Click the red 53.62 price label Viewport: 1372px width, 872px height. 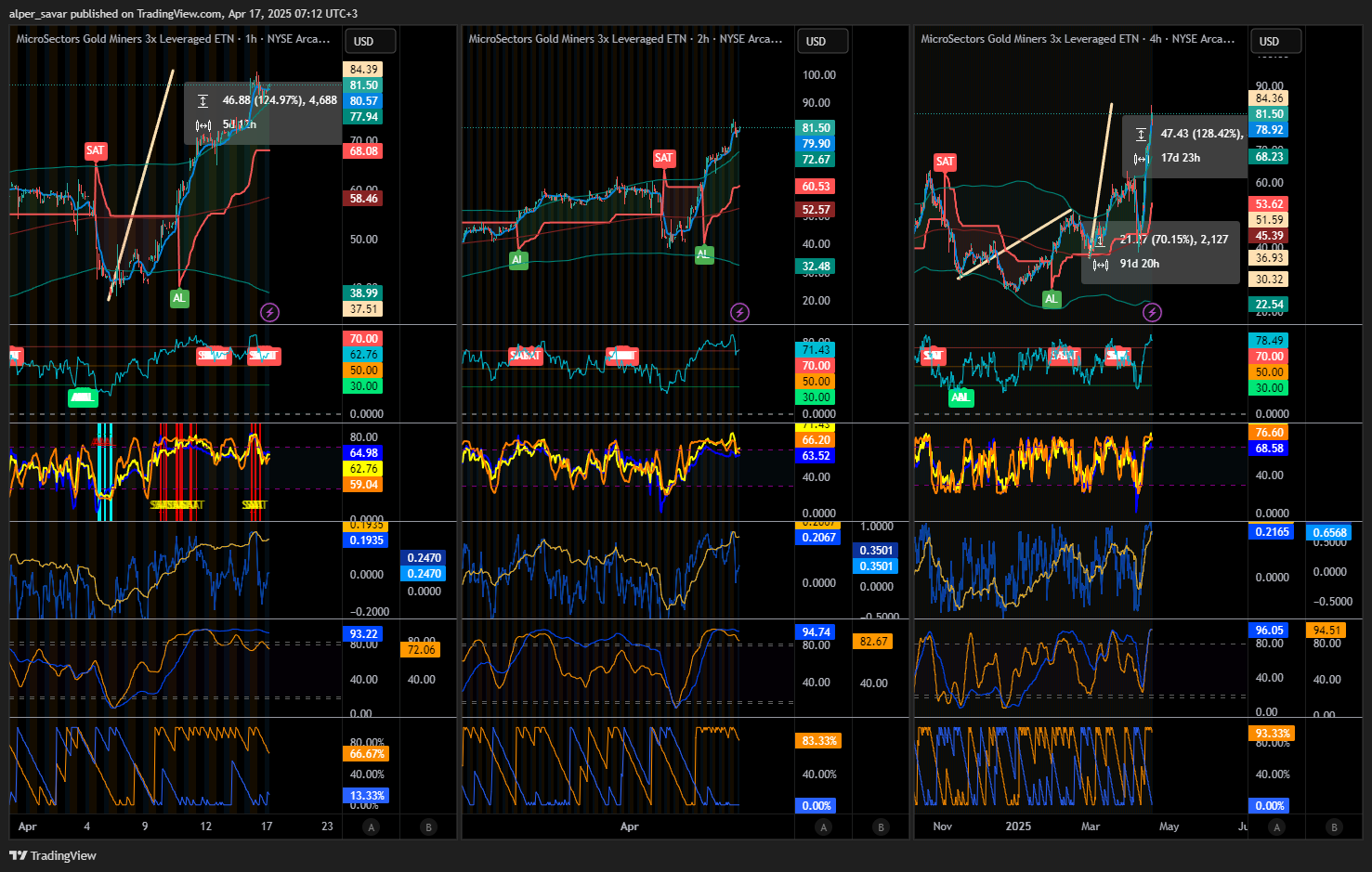(x=1269, y=204)
